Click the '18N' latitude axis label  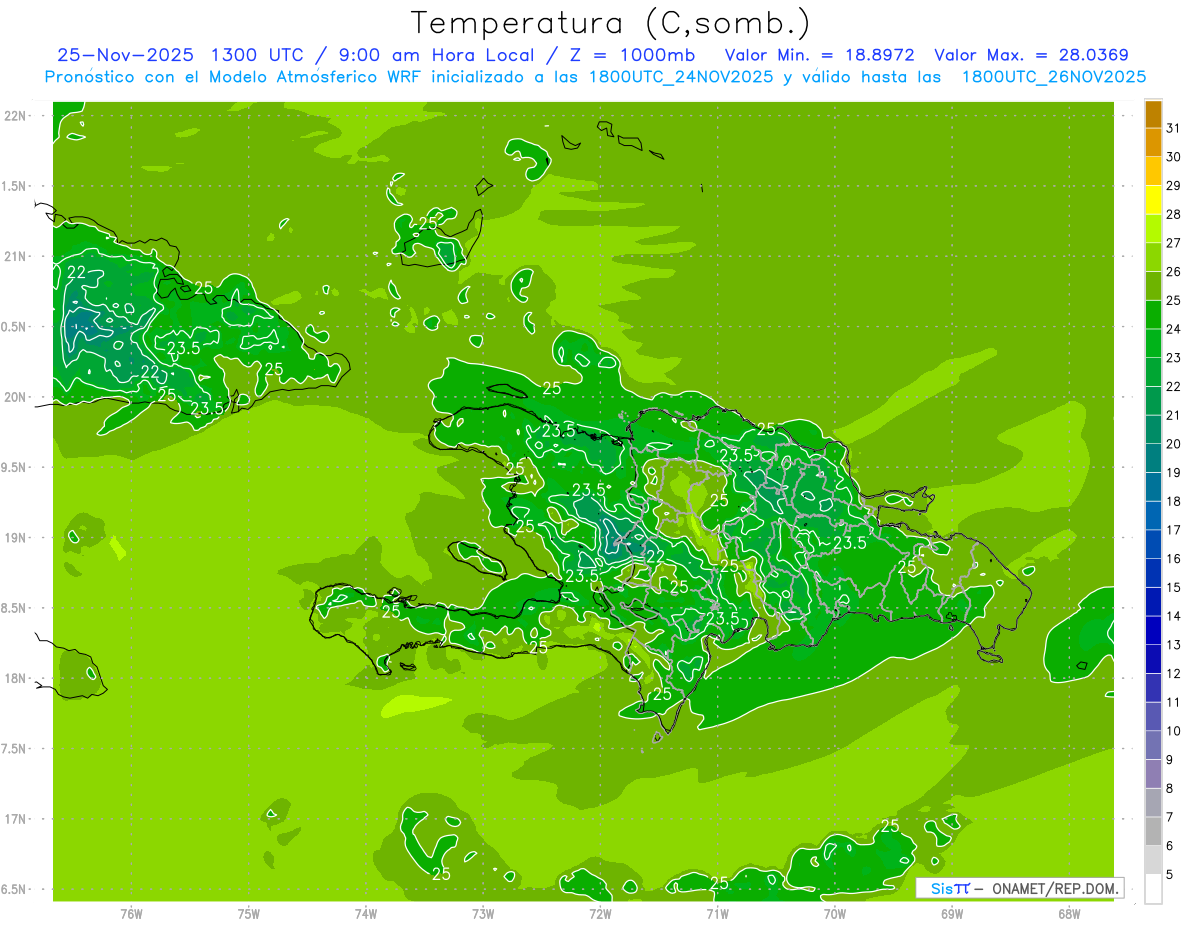pos(17,678)
